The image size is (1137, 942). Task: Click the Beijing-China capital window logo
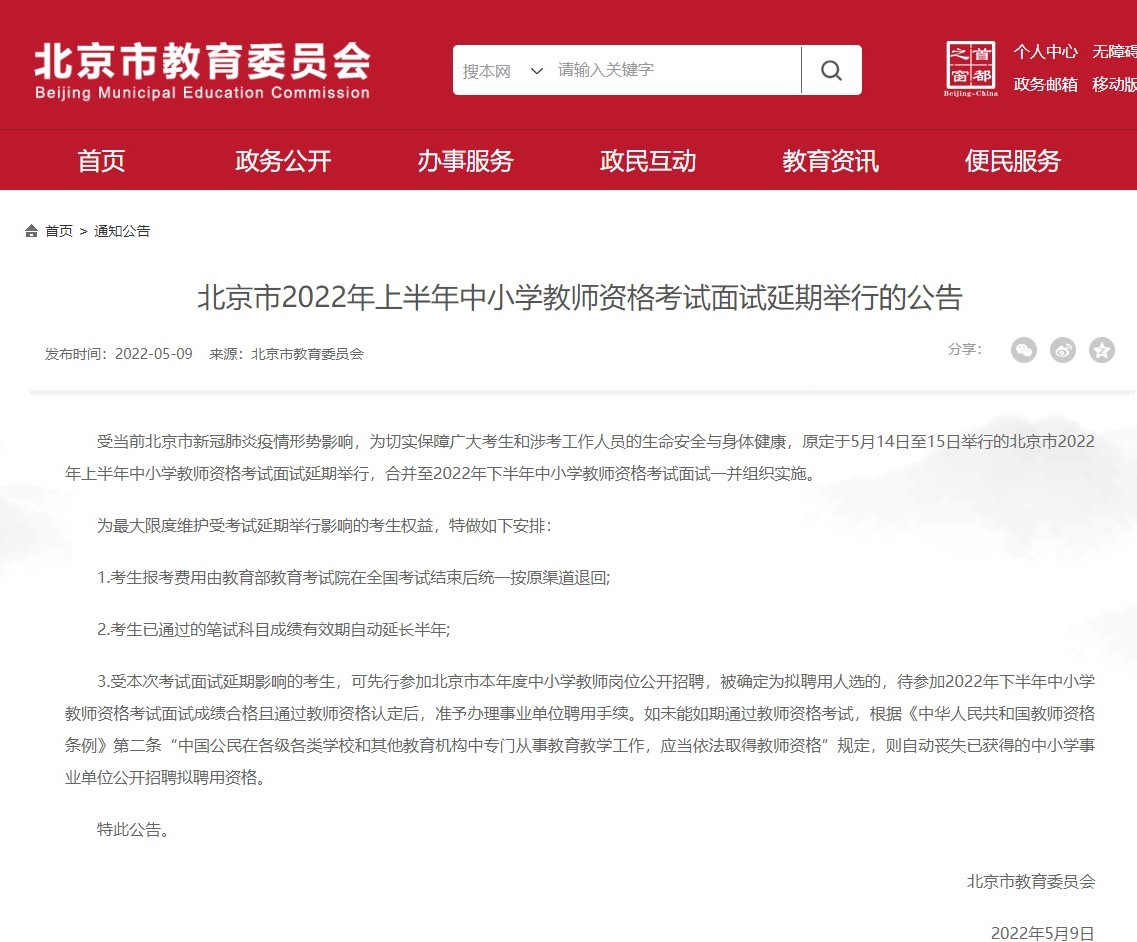coord(970,70)
